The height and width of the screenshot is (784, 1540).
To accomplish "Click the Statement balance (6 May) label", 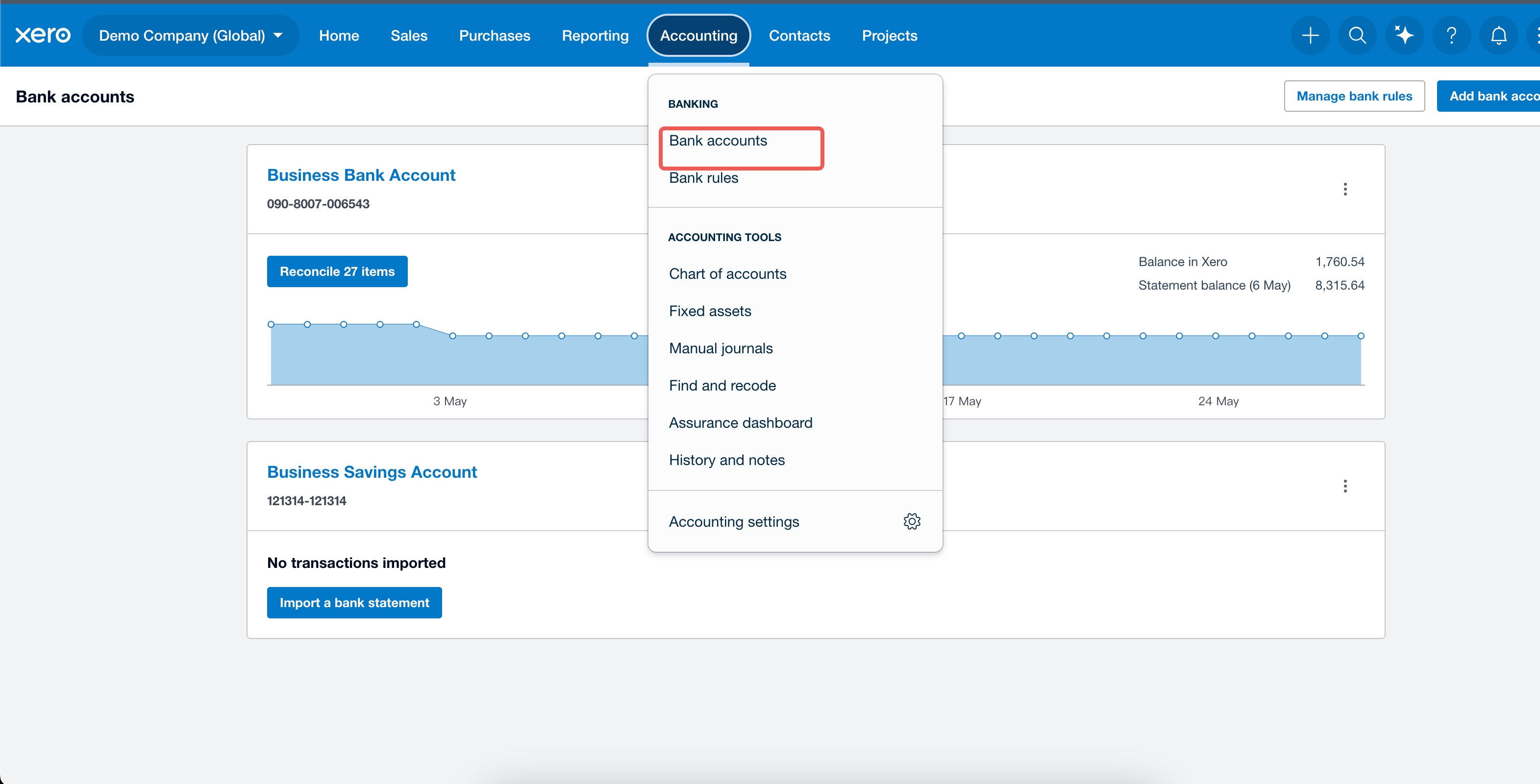I will tap(1214, 285).
